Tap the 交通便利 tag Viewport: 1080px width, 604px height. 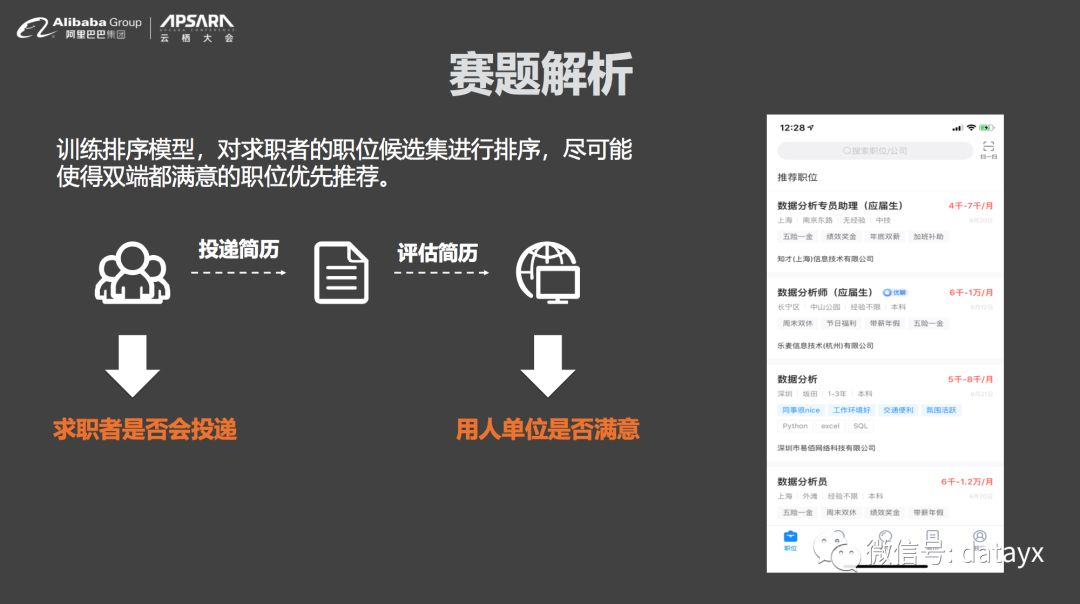[x=898, y=410]
